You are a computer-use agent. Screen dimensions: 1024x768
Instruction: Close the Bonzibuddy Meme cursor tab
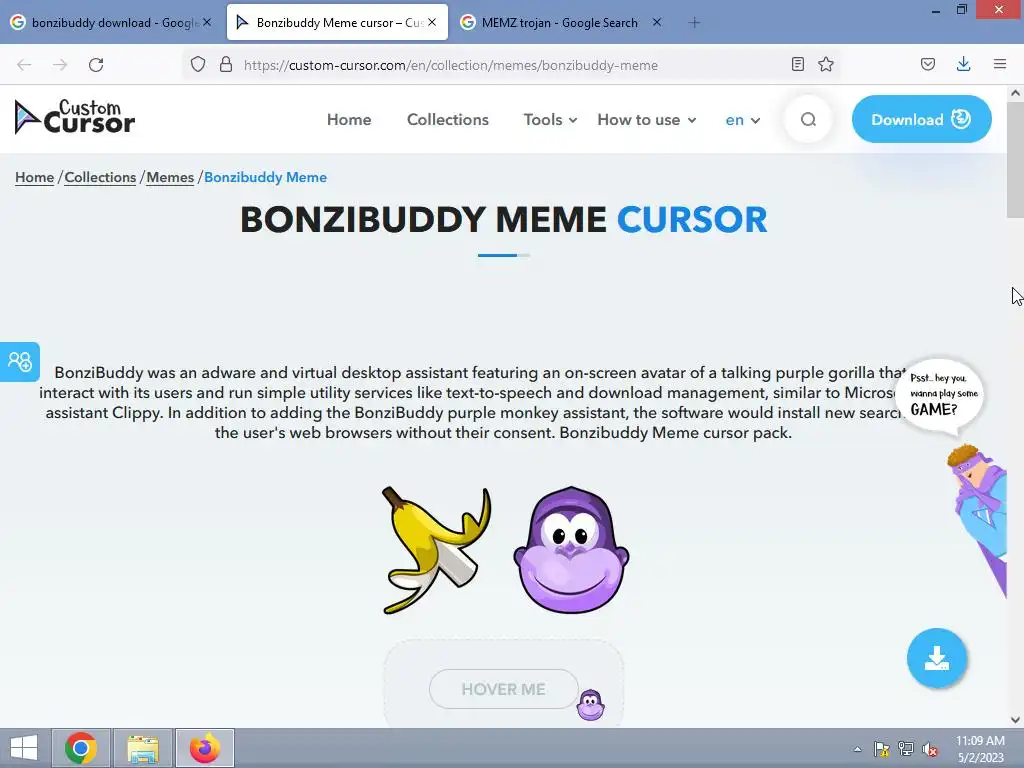coord(432,22)
